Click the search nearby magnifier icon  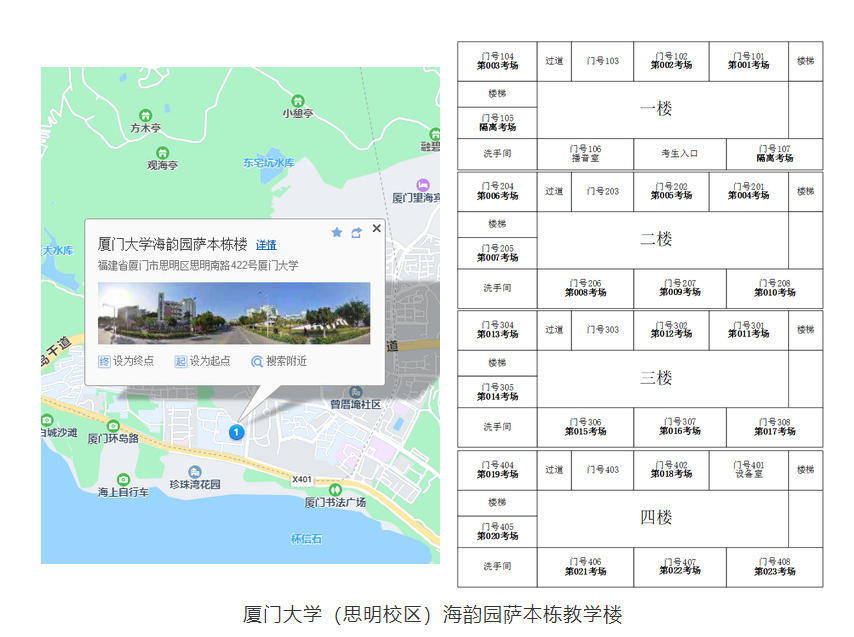(x=257, y=362)
